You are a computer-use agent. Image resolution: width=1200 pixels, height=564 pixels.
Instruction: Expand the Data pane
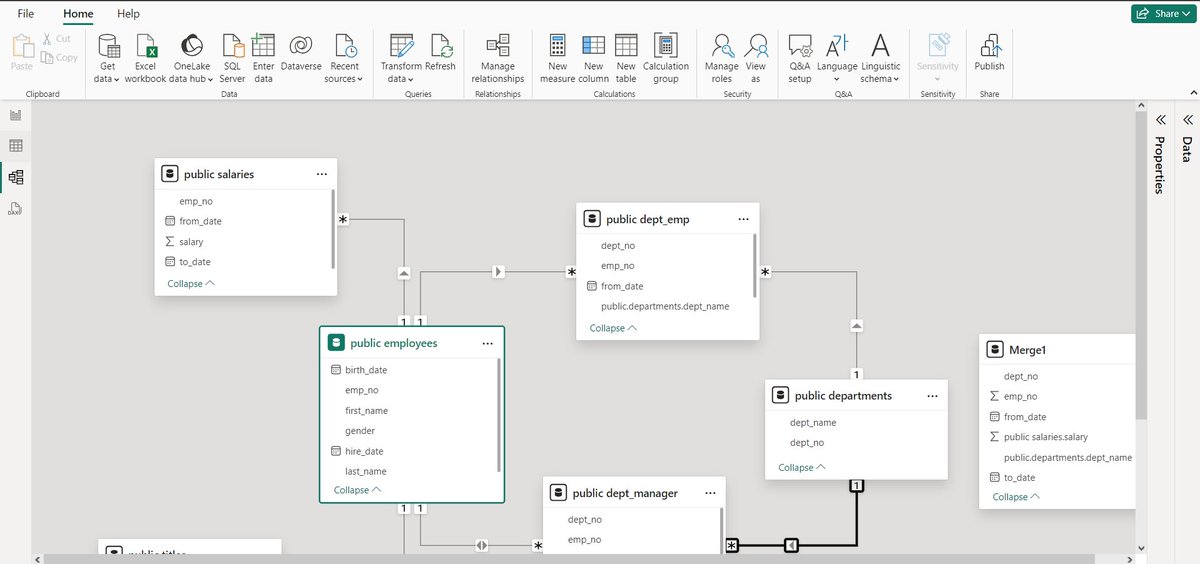point(1188,118)
